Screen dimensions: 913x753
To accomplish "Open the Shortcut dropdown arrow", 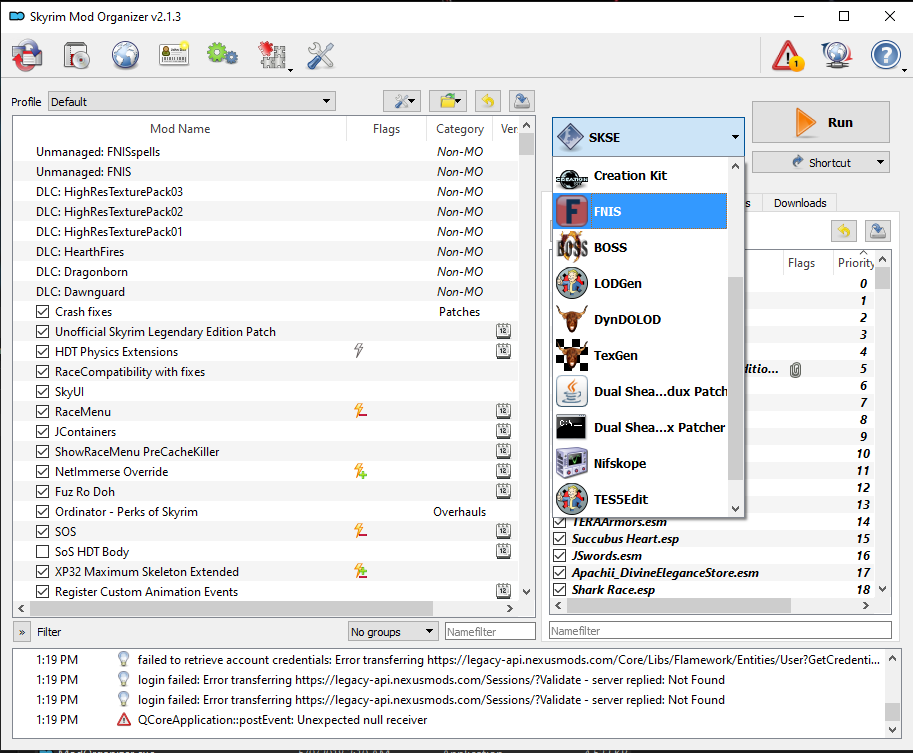I will (880, 162).
